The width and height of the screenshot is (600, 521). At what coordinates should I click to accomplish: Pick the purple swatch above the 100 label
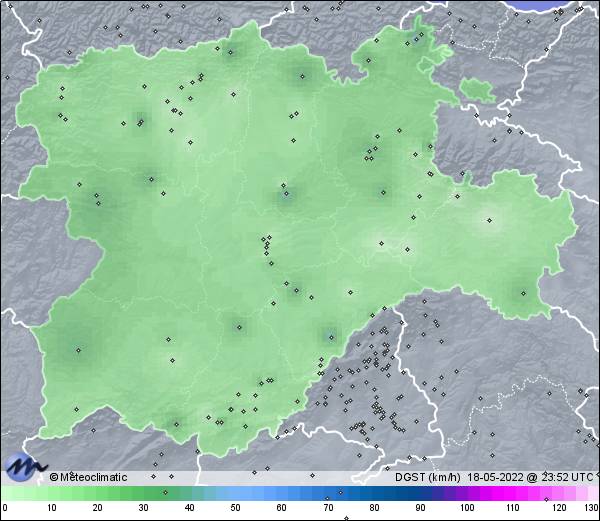tap(467, 493)
